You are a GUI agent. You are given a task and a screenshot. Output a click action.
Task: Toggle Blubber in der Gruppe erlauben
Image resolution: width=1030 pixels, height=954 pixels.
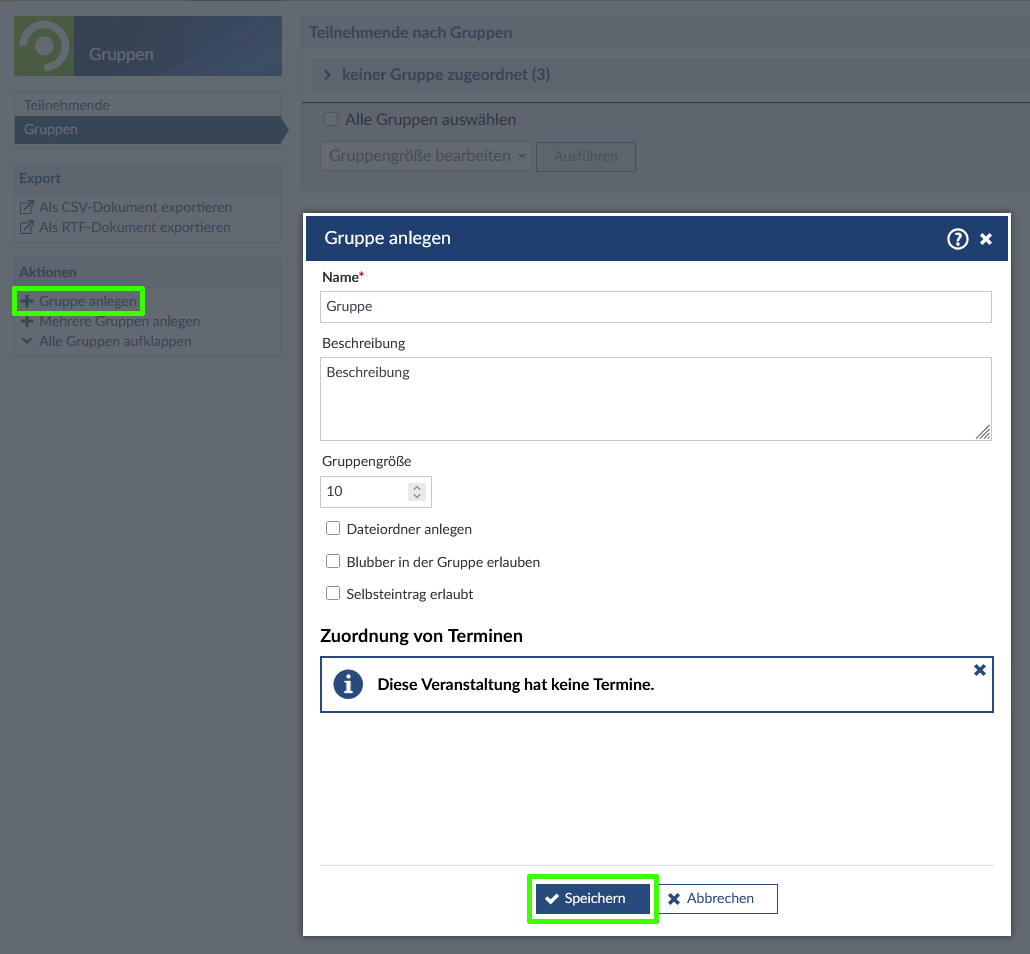click(x=334, y=562)
